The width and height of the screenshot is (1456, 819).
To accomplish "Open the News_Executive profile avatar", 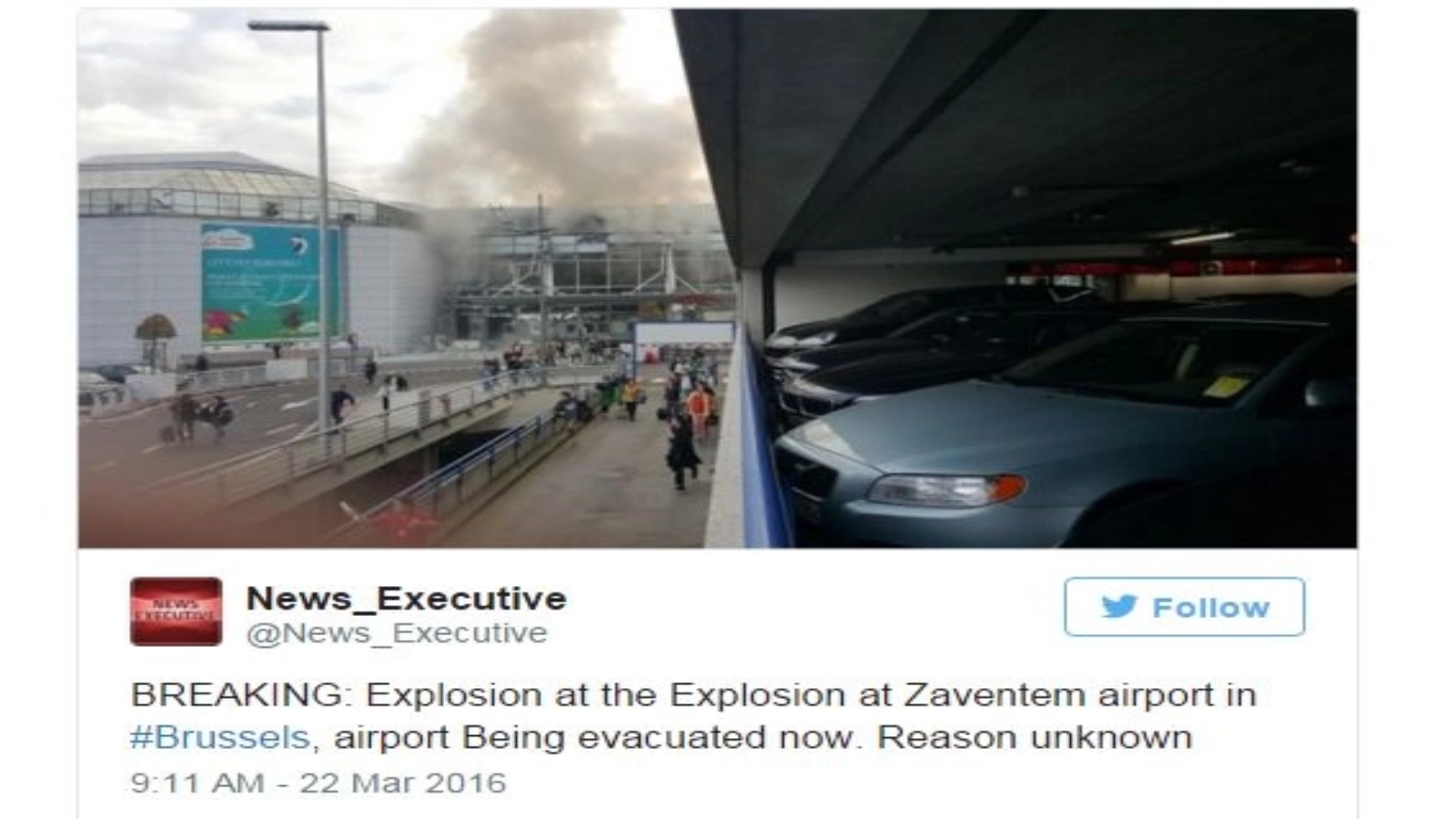I will [x=176, y=612].
